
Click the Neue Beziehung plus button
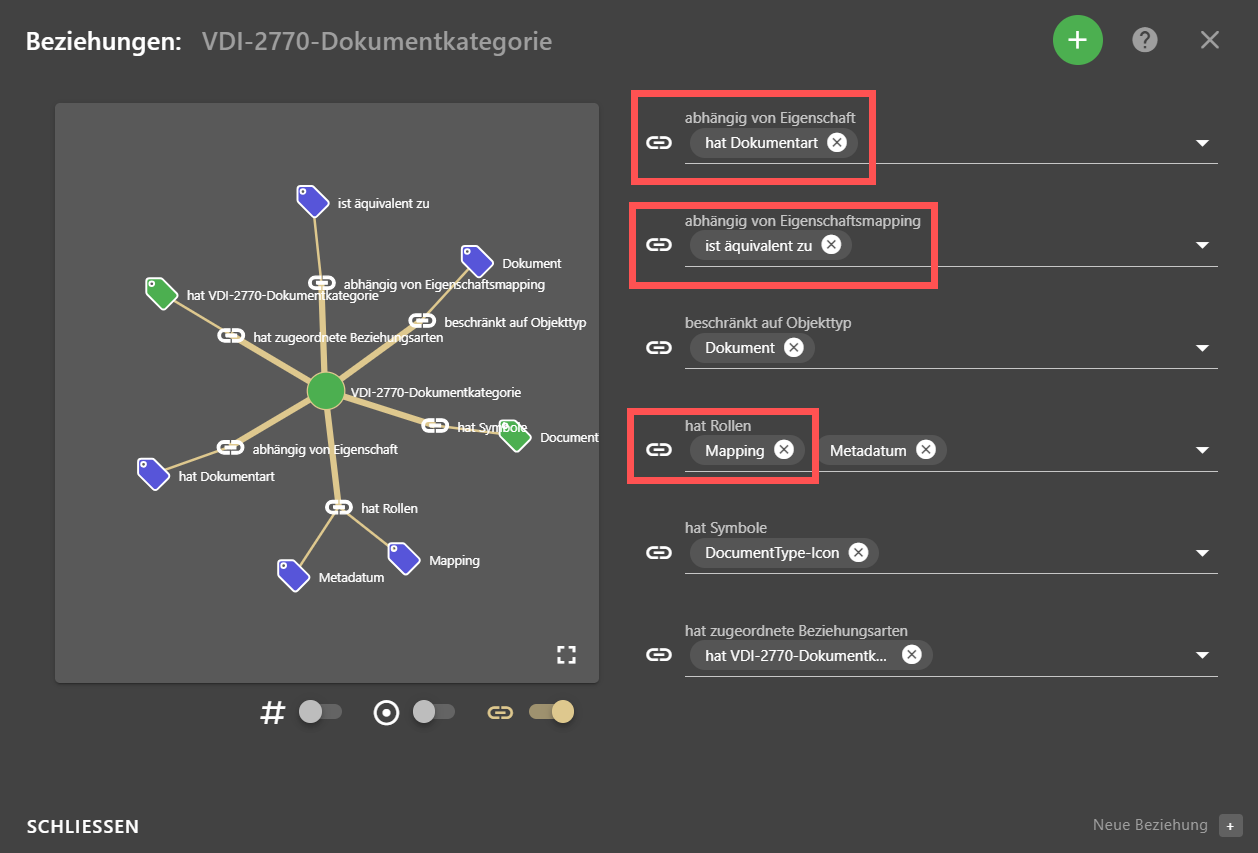[1231, 825]
